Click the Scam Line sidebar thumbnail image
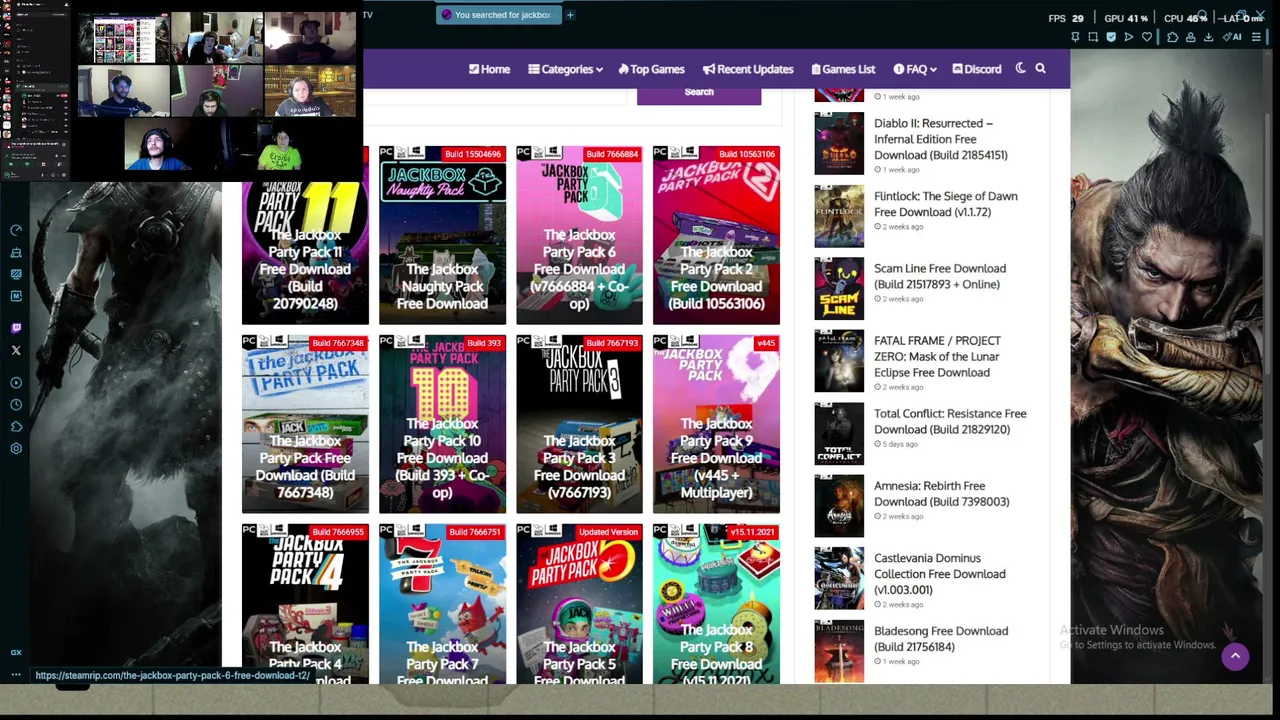The width and height of the screenshot is (1280, 720). pos(839,288)
